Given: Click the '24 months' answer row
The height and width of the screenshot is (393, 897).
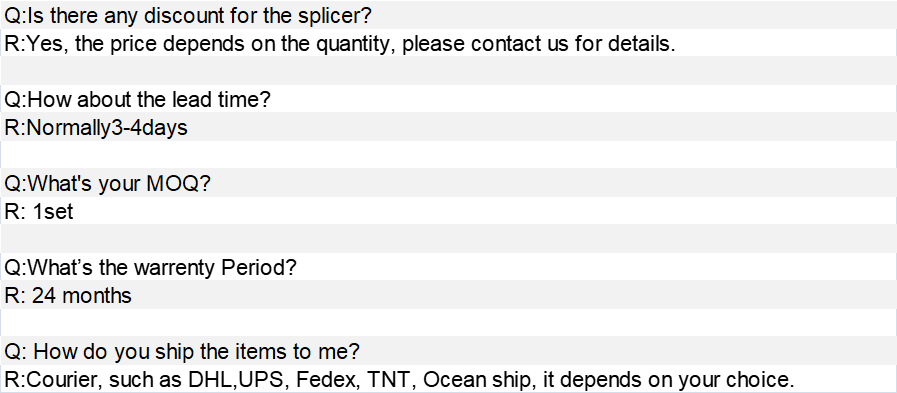Looking at the screenshot, I should pos(448,295).
